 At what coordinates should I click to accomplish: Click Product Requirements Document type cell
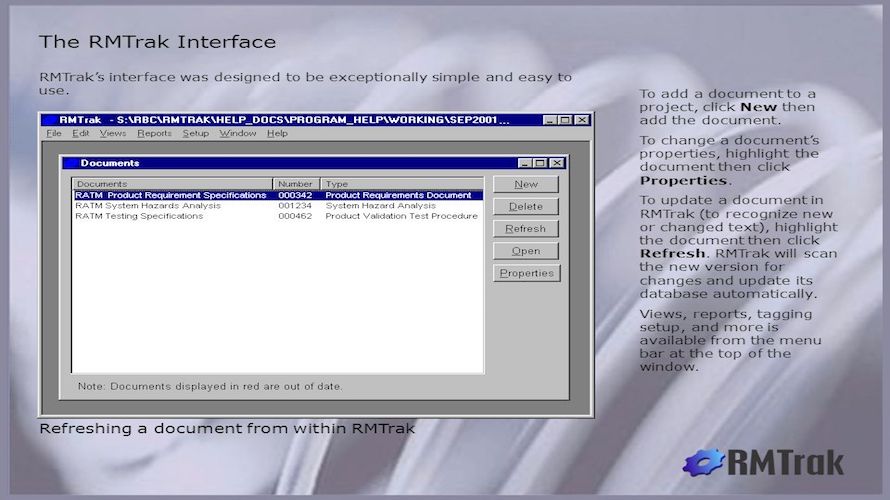(398, 195)
